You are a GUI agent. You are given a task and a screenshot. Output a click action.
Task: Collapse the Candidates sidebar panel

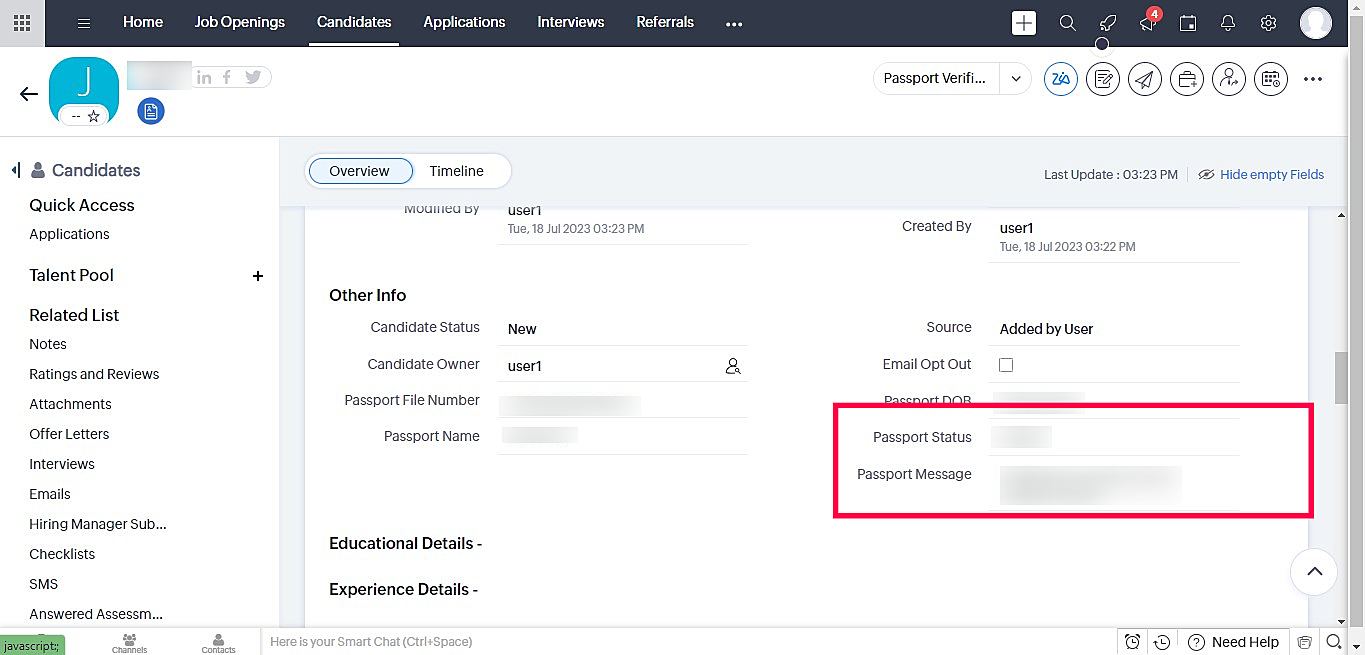coord(16,170)
